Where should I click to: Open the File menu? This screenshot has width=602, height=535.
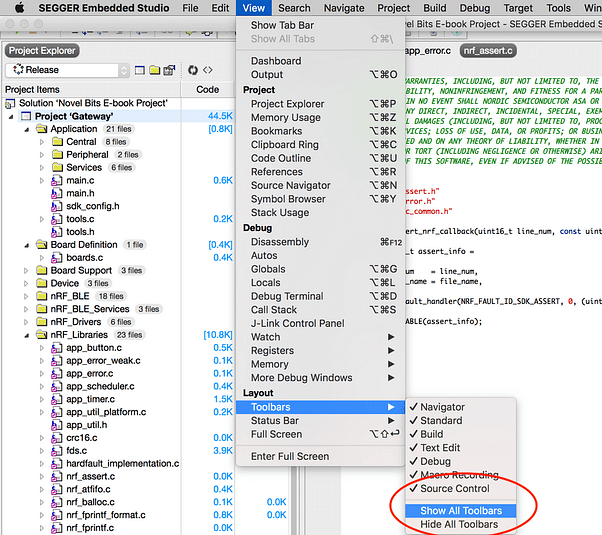pos(190,8)
